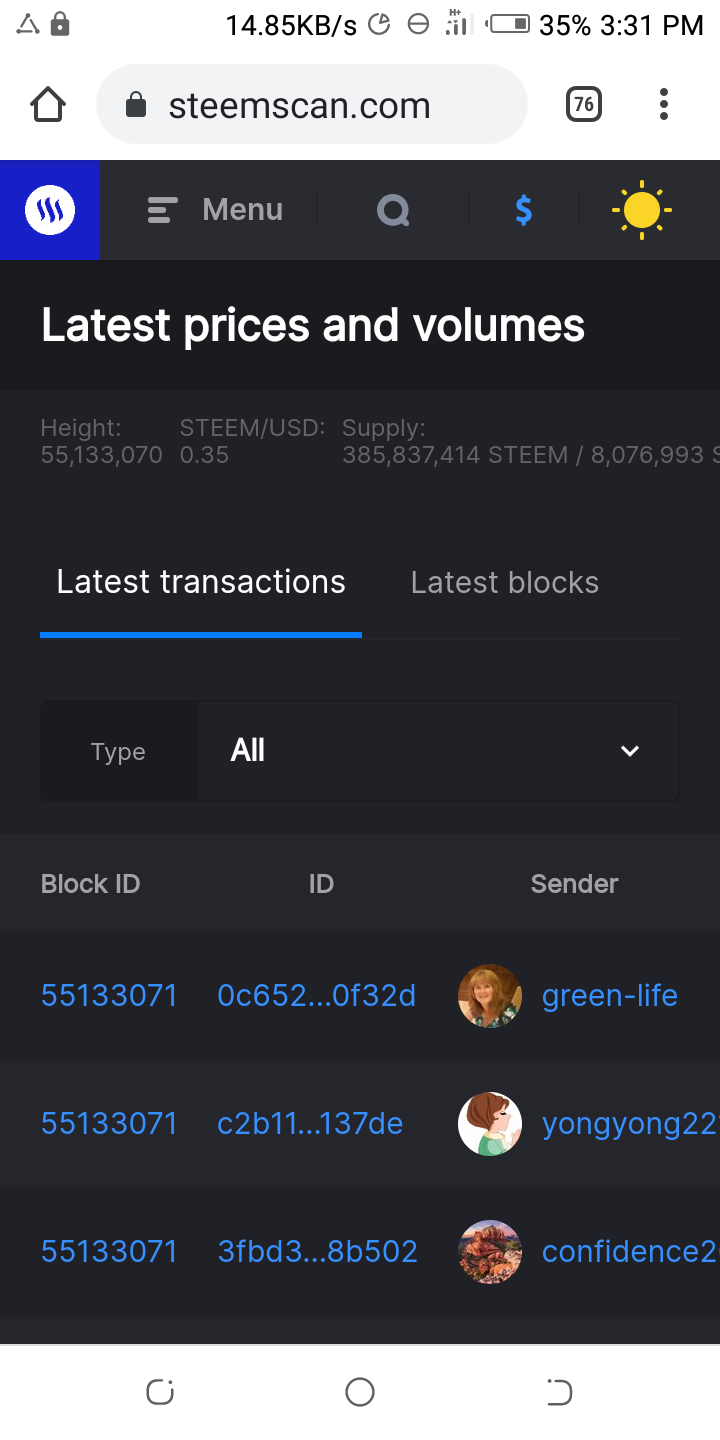Open the browser tabs counter showing 76

tap(584, 104)
